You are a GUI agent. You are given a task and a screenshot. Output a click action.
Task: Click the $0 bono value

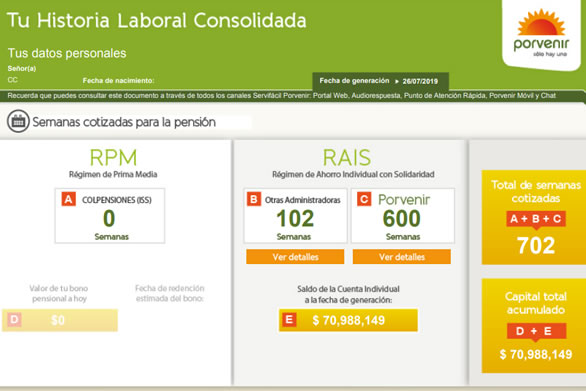58,320
